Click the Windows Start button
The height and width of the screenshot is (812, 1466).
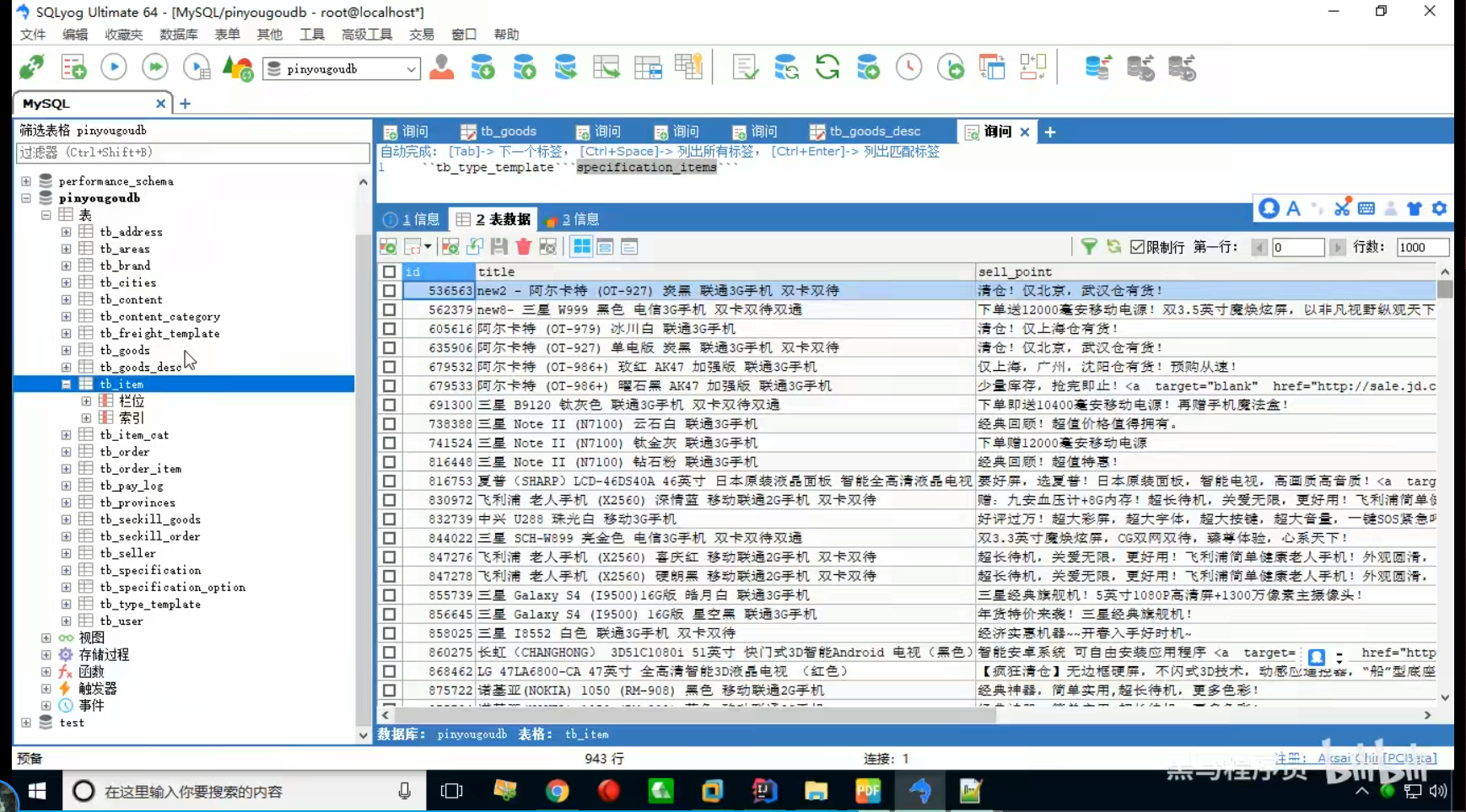[37, 791]
